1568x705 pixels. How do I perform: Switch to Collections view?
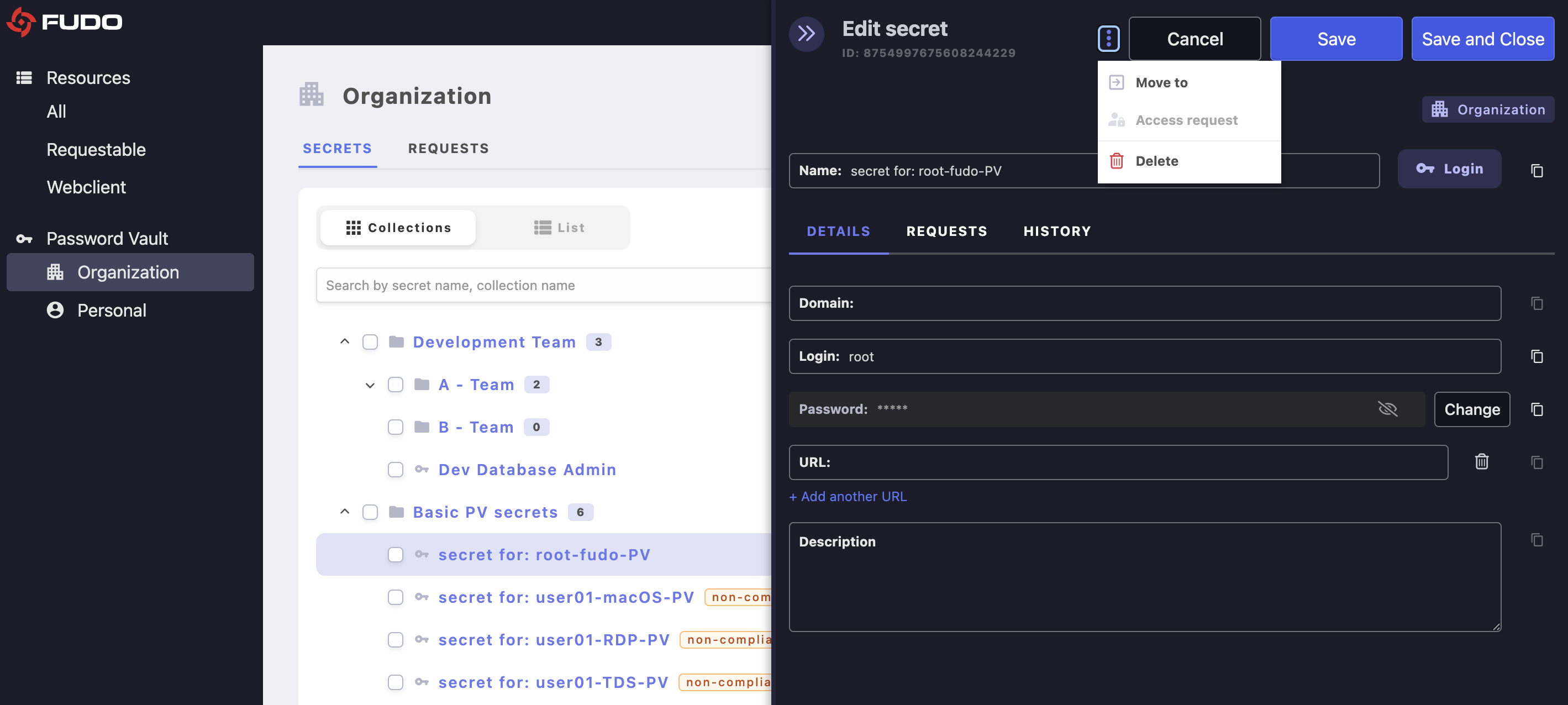coord(398,228)
